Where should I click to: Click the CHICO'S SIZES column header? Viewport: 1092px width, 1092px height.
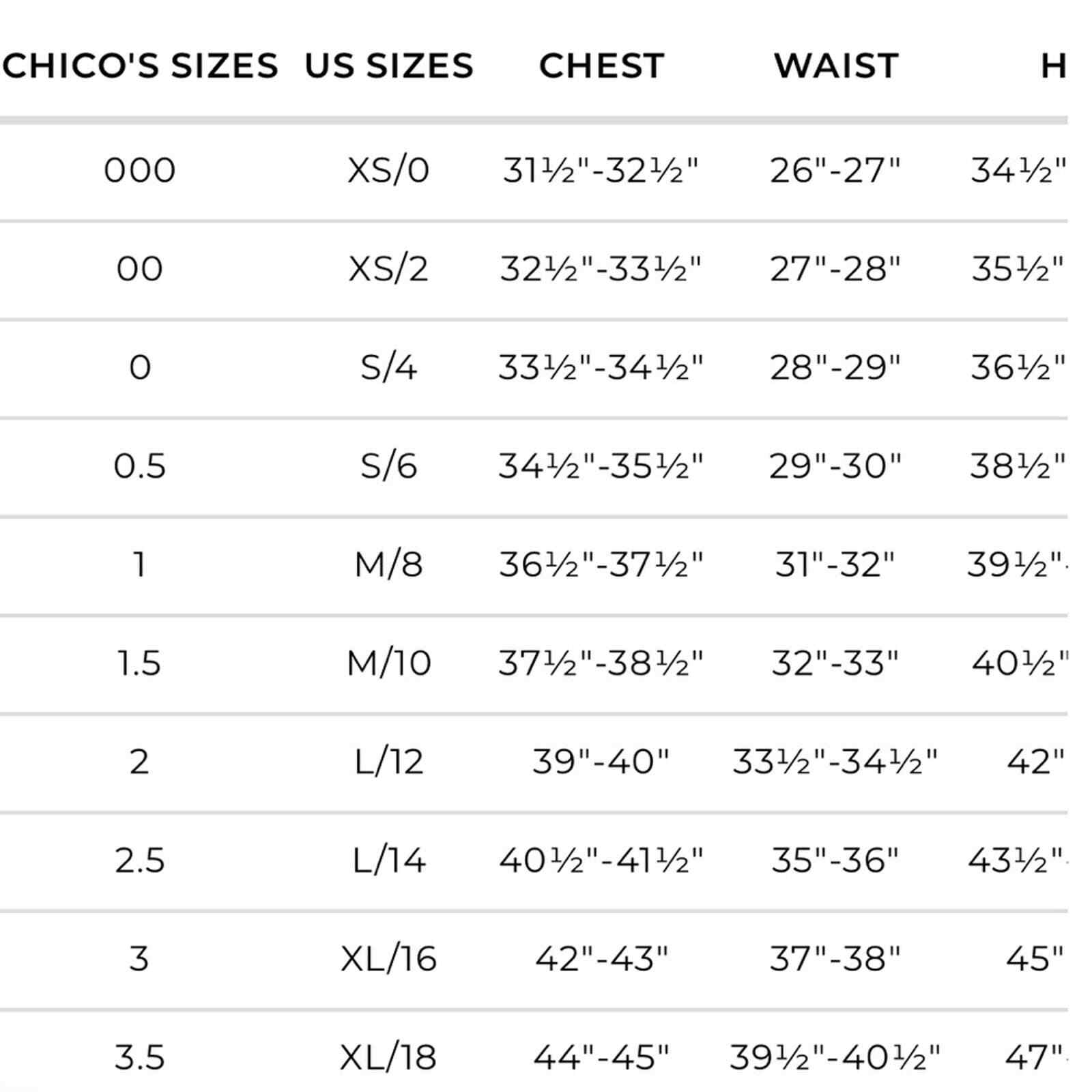tap(140, 66)
